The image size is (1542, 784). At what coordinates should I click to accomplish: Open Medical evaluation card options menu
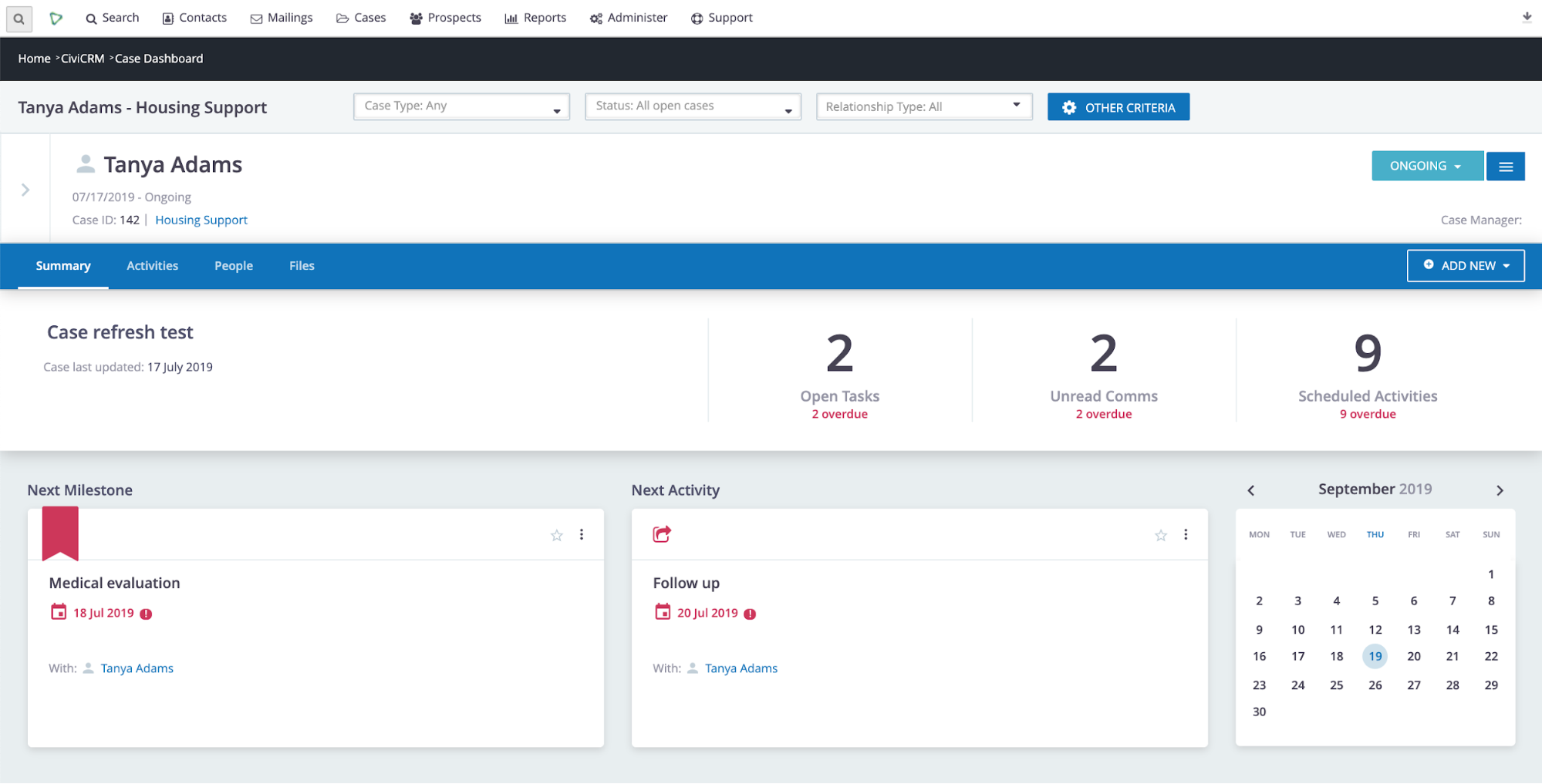point(582,534)
